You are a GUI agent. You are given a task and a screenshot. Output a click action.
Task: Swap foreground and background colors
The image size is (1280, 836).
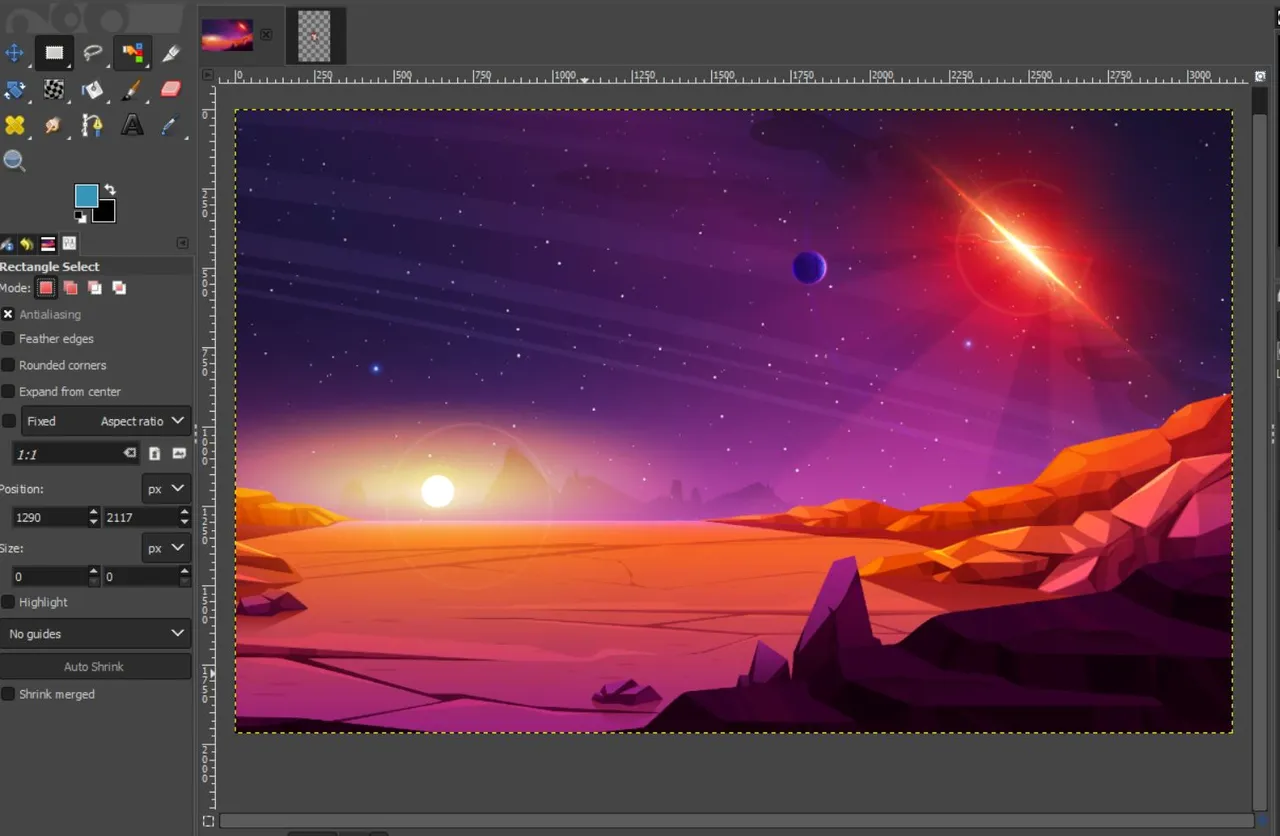click(109, 189)
